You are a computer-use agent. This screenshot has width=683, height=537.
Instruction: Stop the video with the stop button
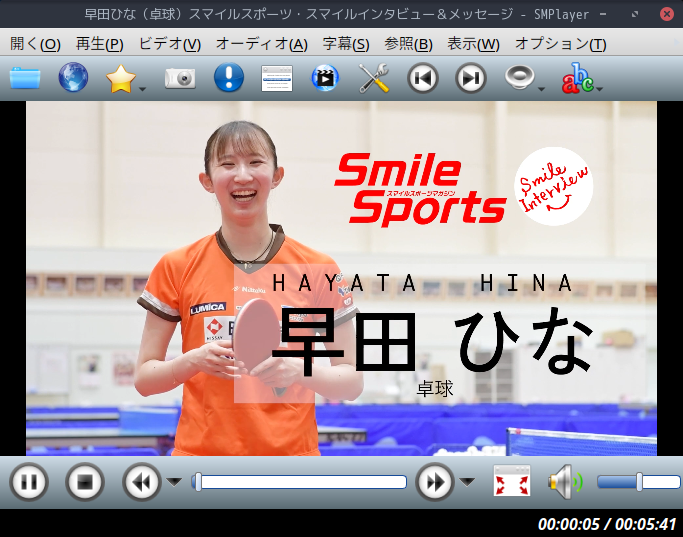tap(85, 483)
